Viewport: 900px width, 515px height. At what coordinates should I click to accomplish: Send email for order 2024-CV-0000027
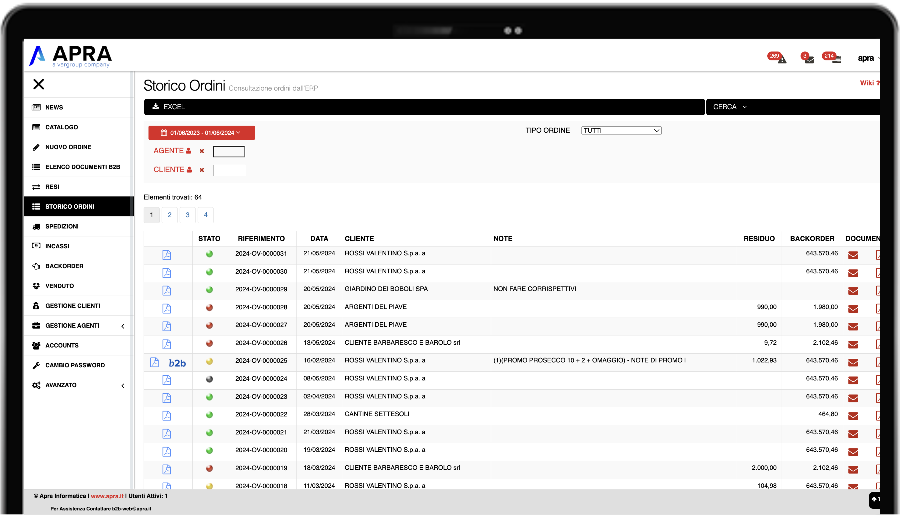[x=853, y=327]
